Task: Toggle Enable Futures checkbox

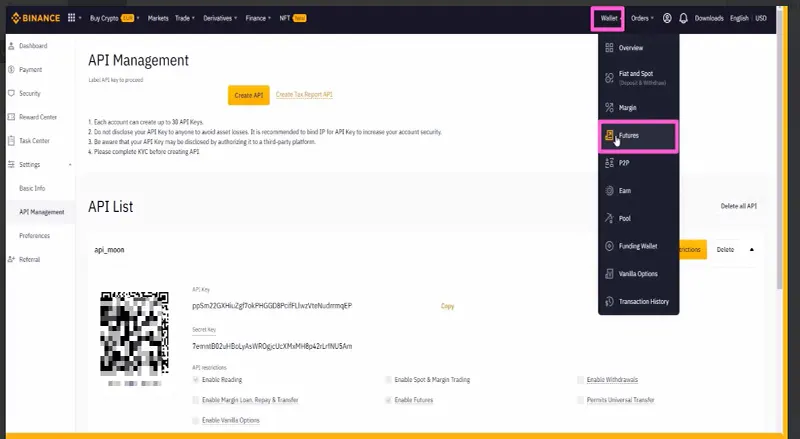Action: point(388,400)
